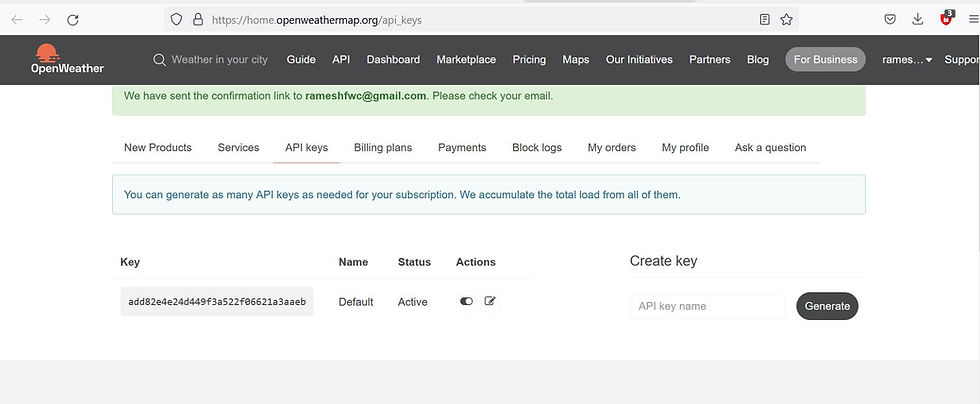Image resolution: width=980 pixels, height=404 pixels.
Task: Switch to the Services tab
Action: (x=238, y=148)
